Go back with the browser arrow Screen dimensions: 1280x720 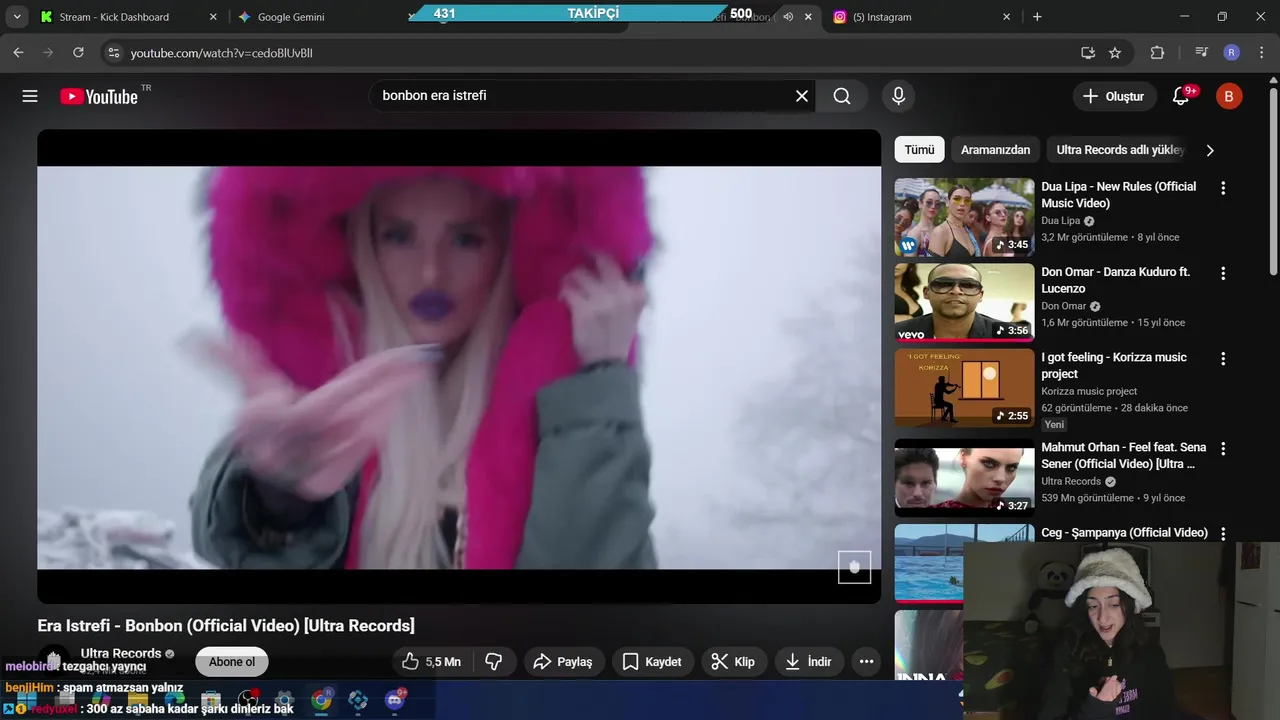click(18, 53)
